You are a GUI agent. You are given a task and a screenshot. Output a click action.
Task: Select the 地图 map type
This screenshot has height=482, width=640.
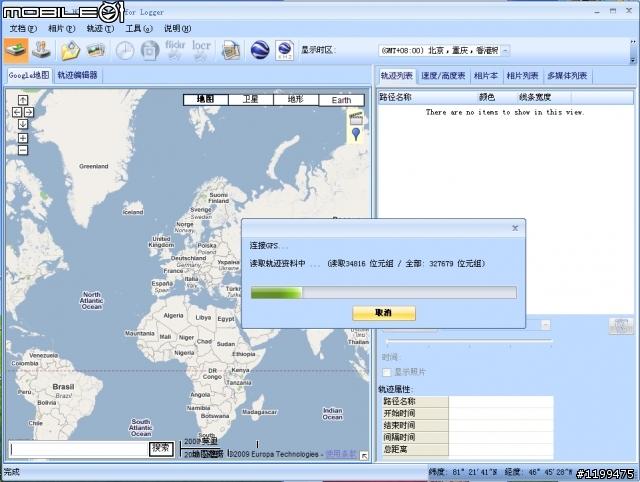point(206,100)
